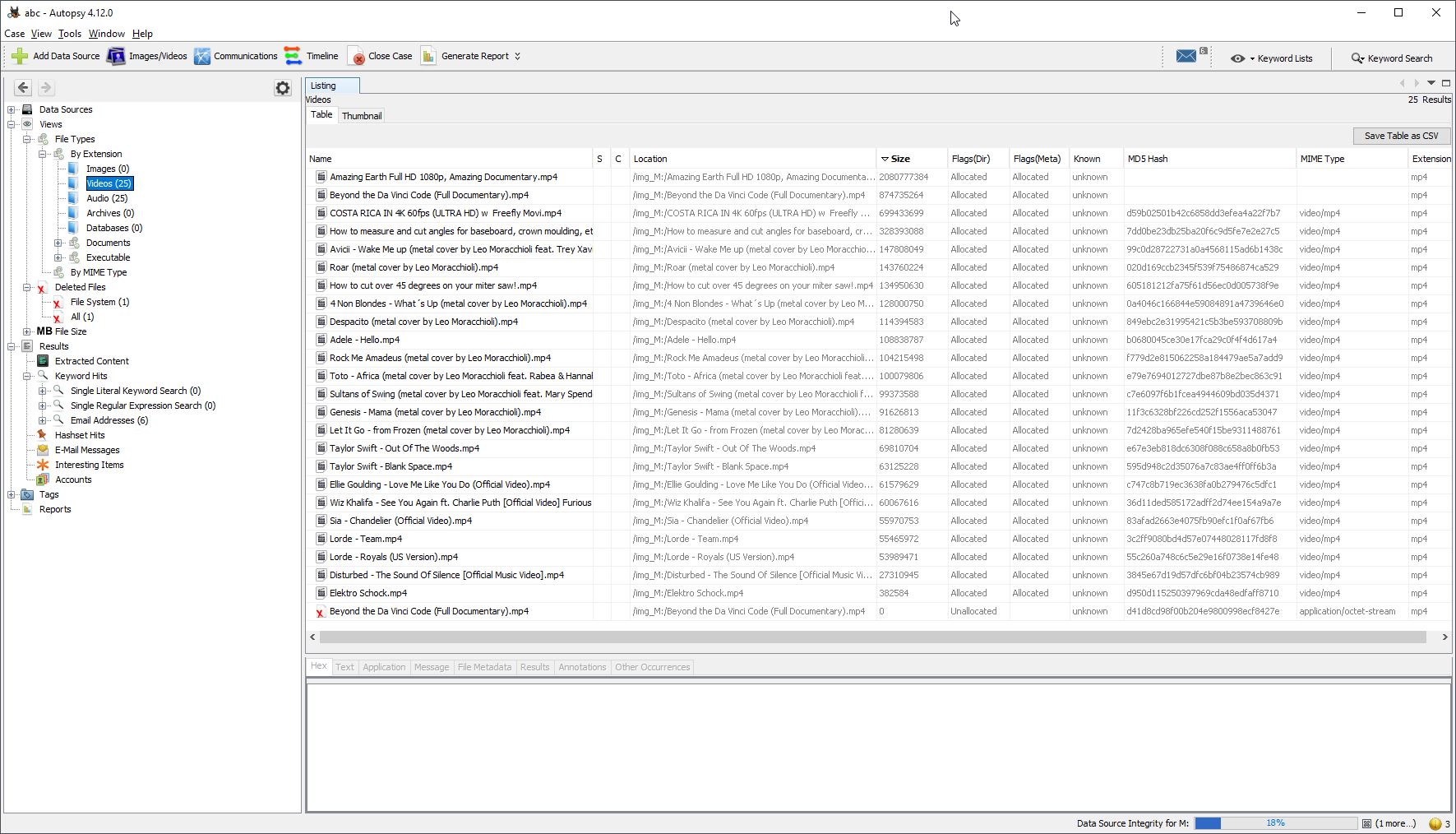The height and width of the screenshot is (834, 1456).
Task: Open the Timeline tool icon
Action: 293,56
